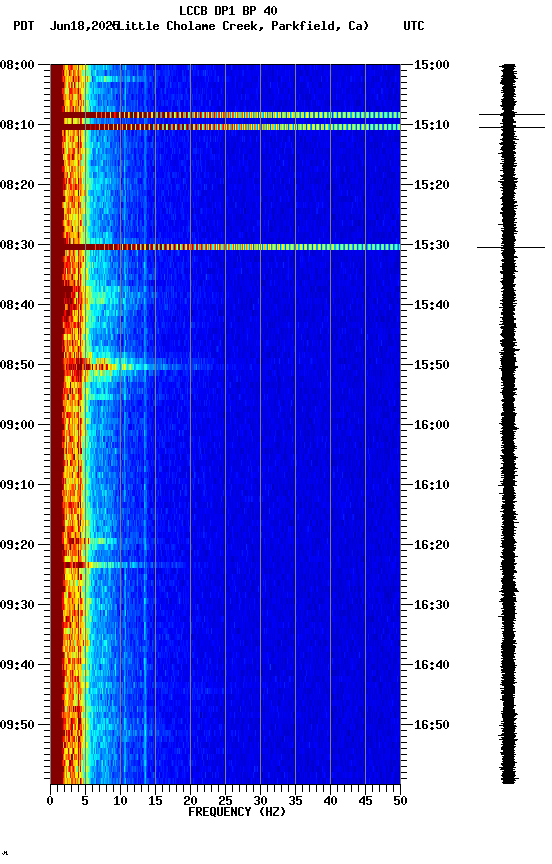Viewport: 552px width, 864px height.
Task: Click the "FREQUENCY (HZ)" axis label
Action: tap(237, 812)
